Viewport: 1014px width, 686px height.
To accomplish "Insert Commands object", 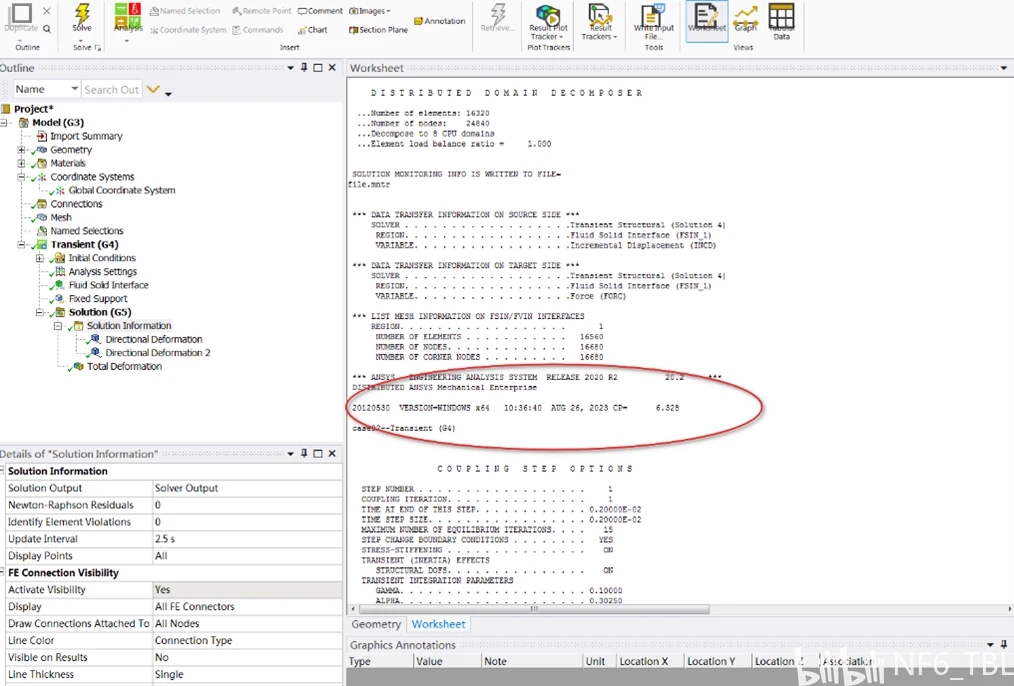I will 258,30.
